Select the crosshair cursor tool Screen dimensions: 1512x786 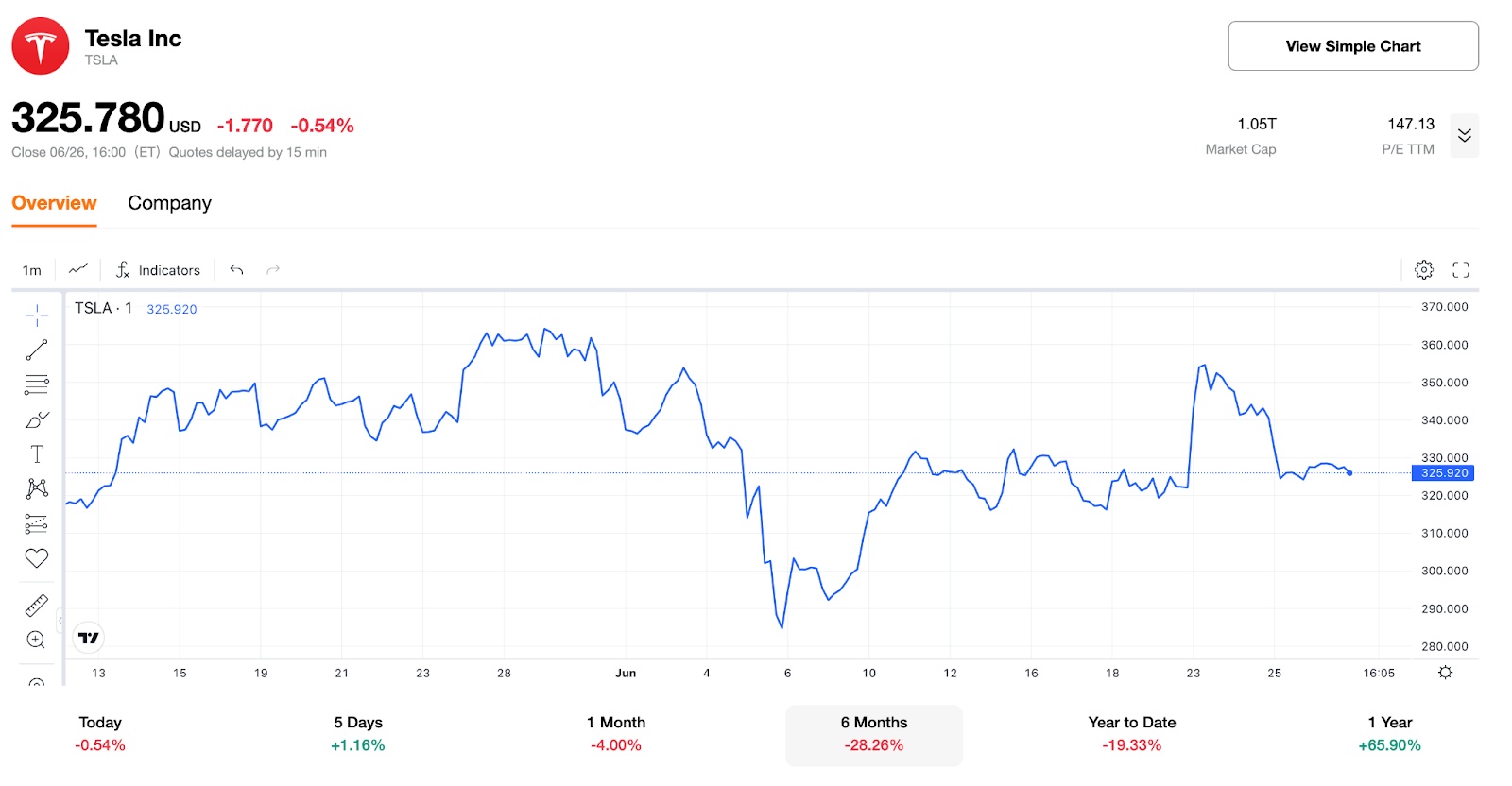(x=36, y=315)
